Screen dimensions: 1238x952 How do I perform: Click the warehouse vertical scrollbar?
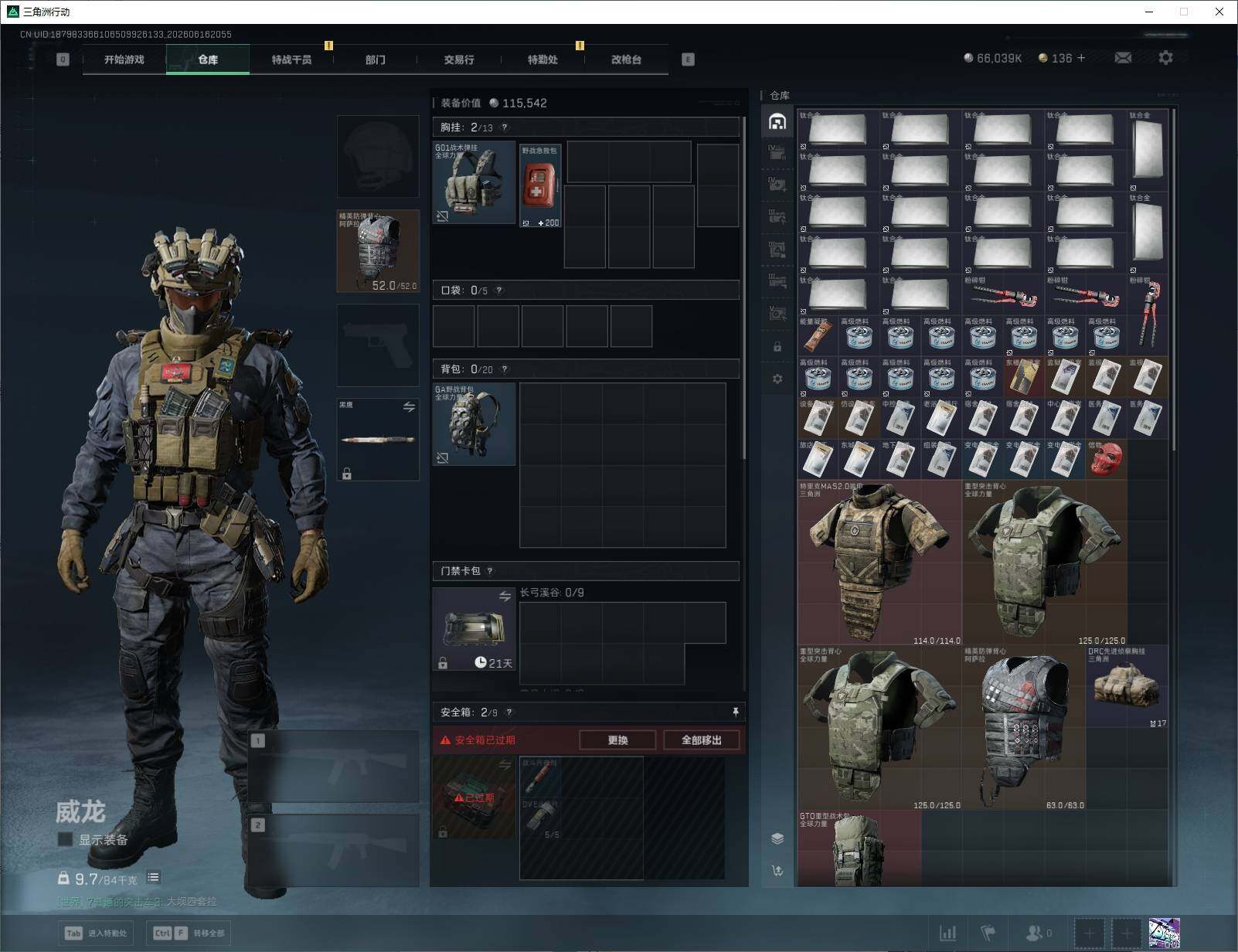[1174, 280]
